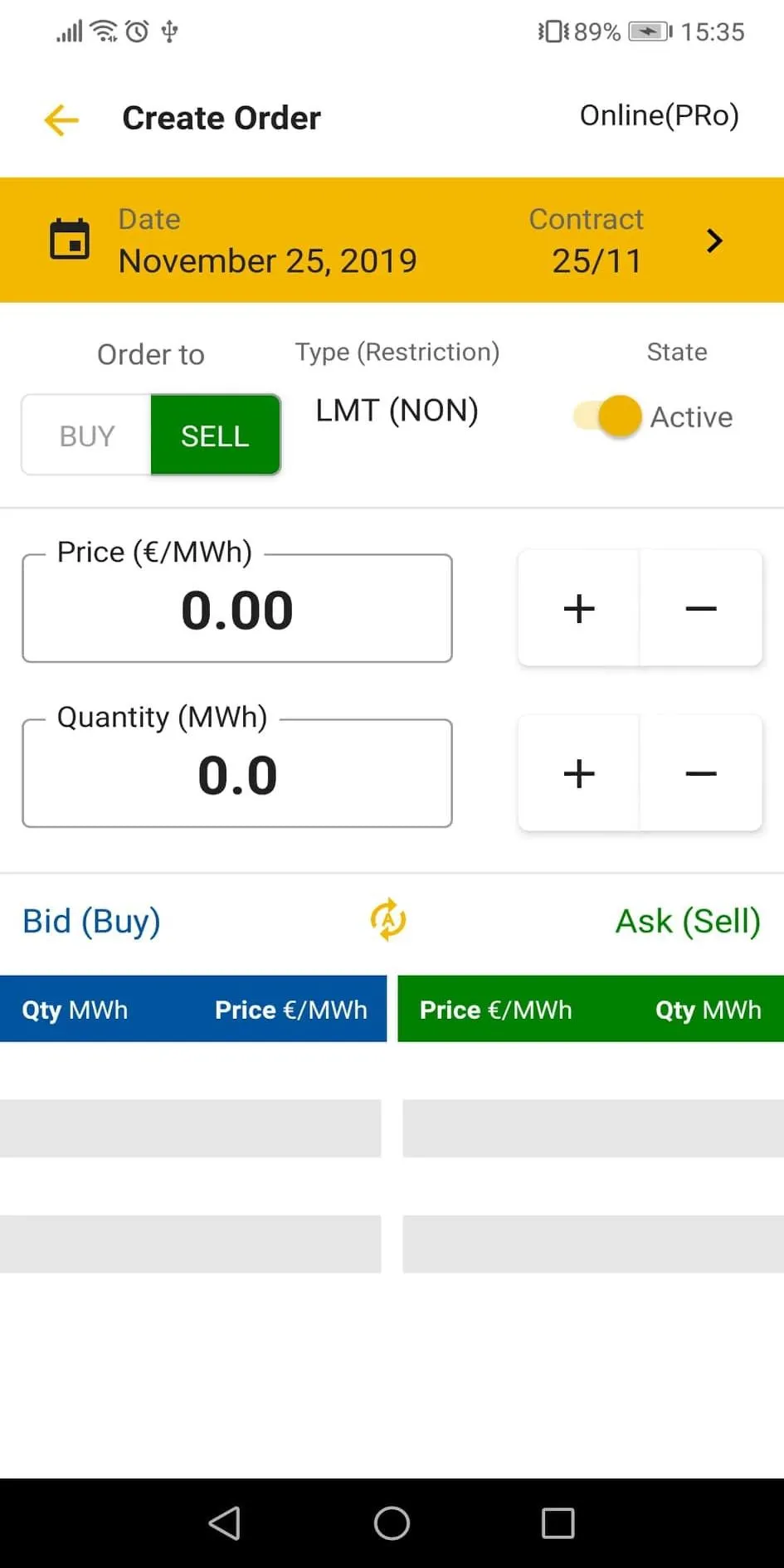Decrease price with the minus button
The height and width of the screenshot is (1568, 784).
[701, 608]
